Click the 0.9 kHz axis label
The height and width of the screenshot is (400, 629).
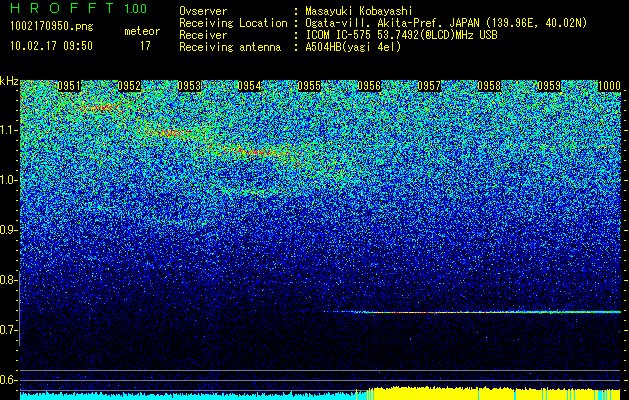point(8,230)
